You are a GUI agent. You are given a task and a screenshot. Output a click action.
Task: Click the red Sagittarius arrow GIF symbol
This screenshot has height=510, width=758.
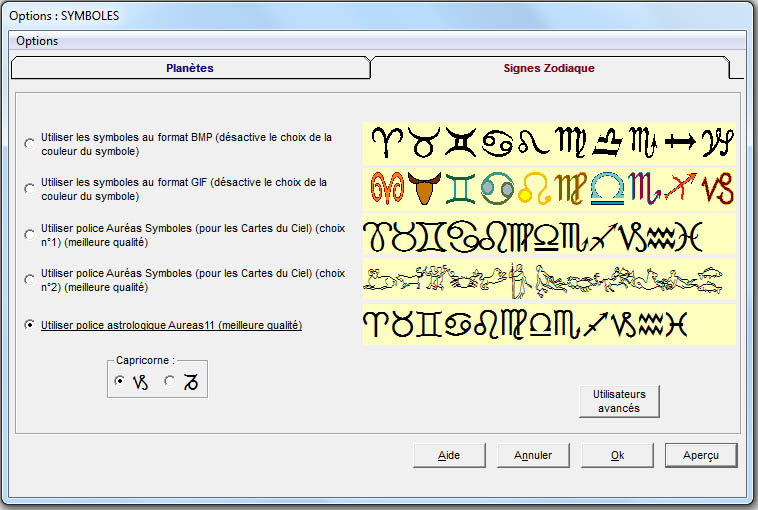coord(681,187)
